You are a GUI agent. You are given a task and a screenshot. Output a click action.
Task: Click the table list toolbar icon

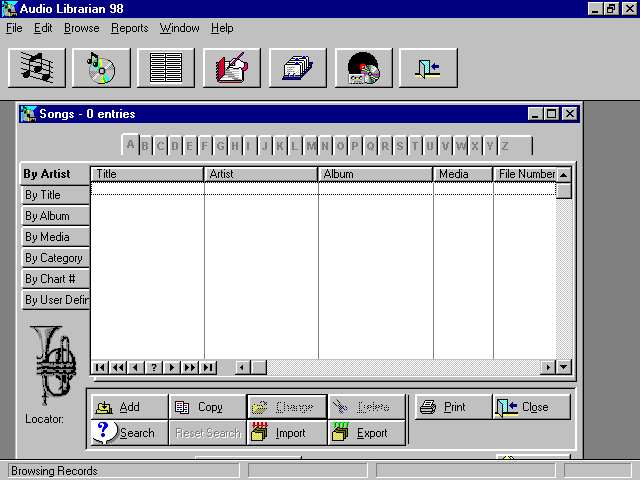pyautogui.click(x=166, y=68)
